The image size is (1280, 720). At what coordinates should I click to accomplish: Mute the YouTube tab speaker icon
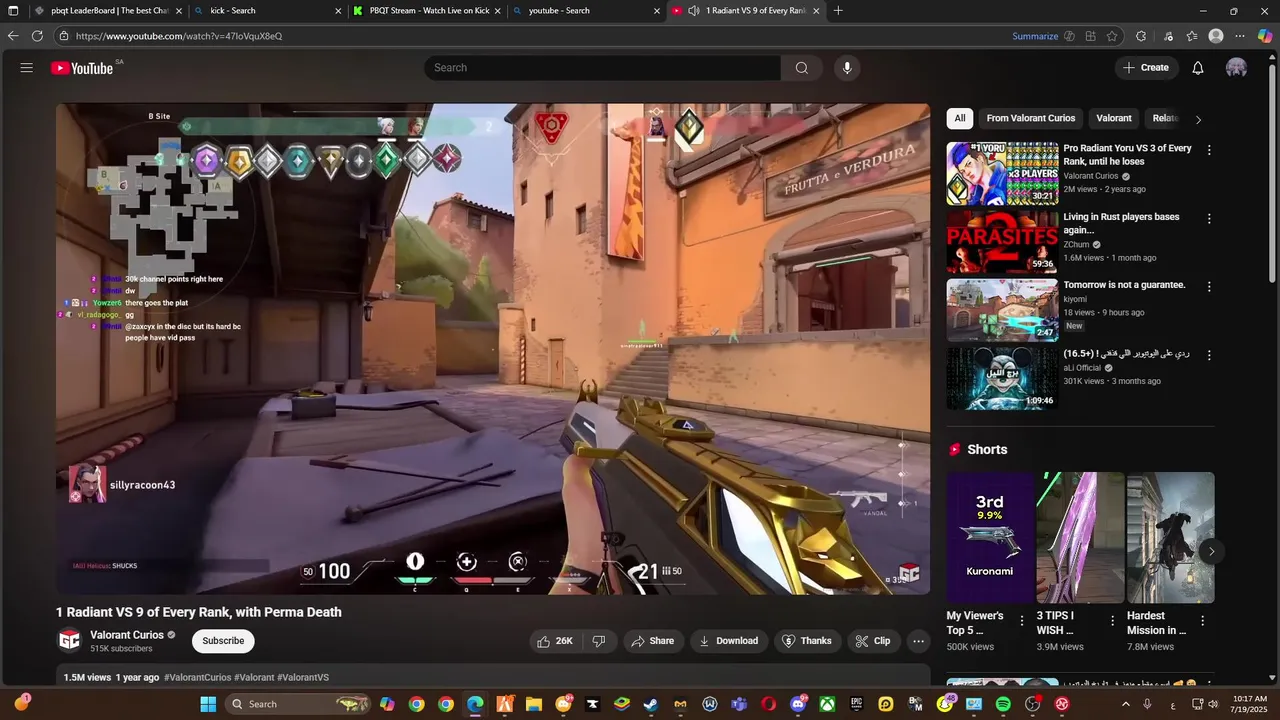694,11
